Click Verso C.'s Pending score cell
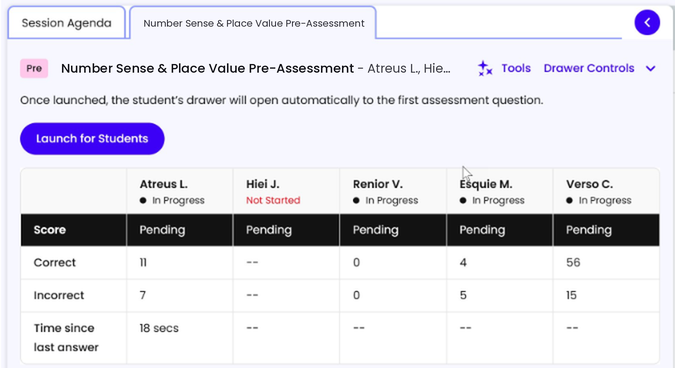The width and height of the screenshot is (675, 368). pyautogui.click(x=606, y=230)
